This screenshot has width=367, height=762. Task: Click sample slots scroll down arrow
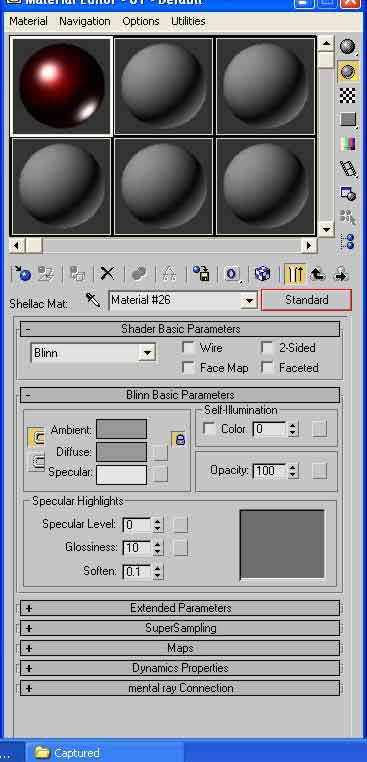325,229
